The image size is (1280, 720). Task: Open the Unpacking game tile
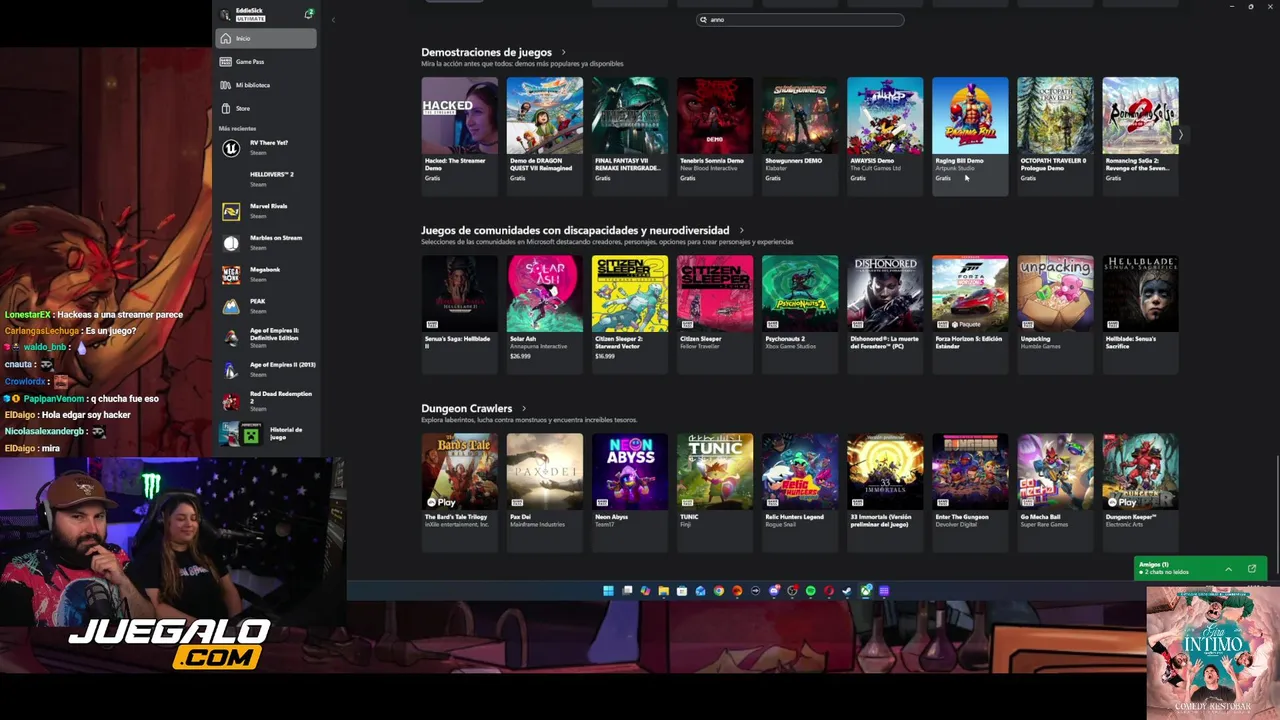pos(1055,313)
